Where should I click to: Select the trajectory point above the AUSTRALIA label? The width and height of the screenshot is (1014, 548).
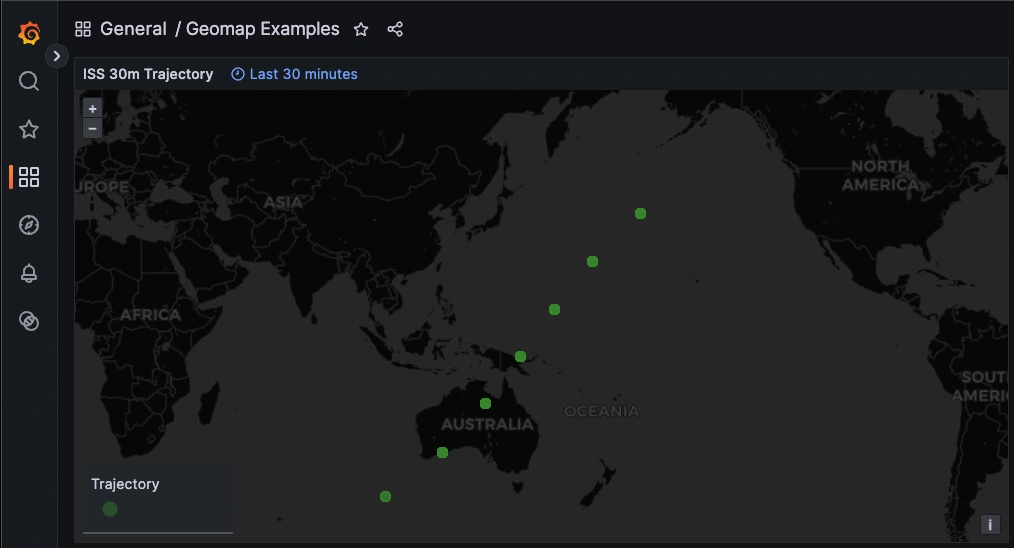tap(486, 404)
